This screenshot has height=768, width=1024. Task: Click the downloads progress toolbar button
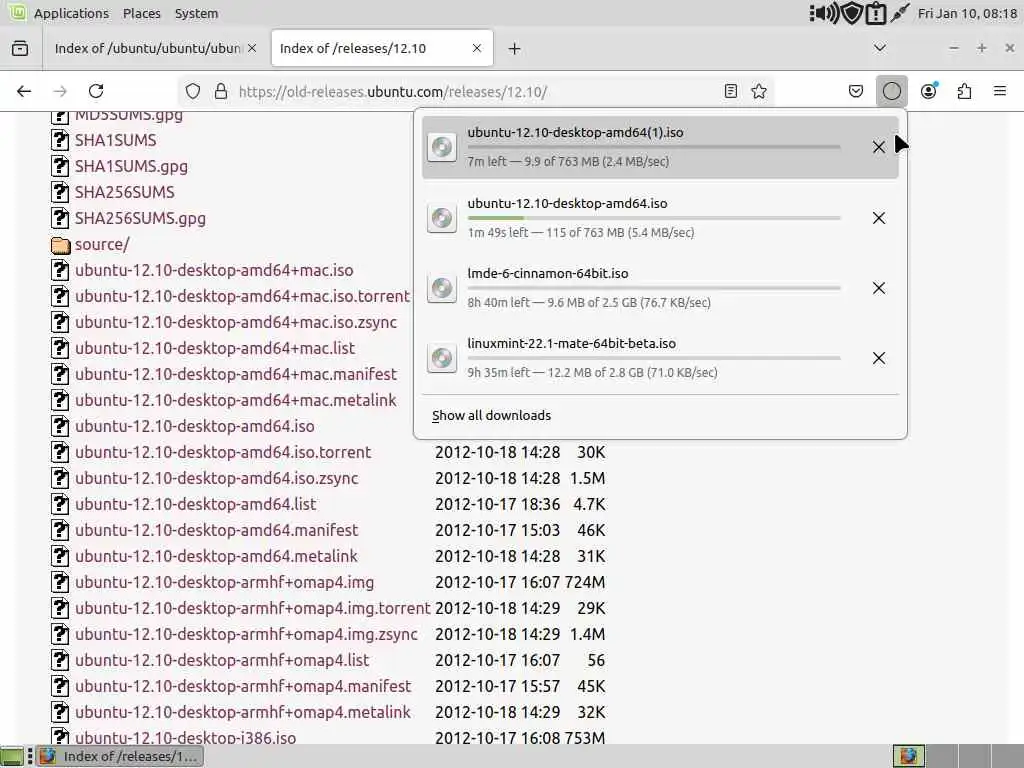(x=891, y=91)
